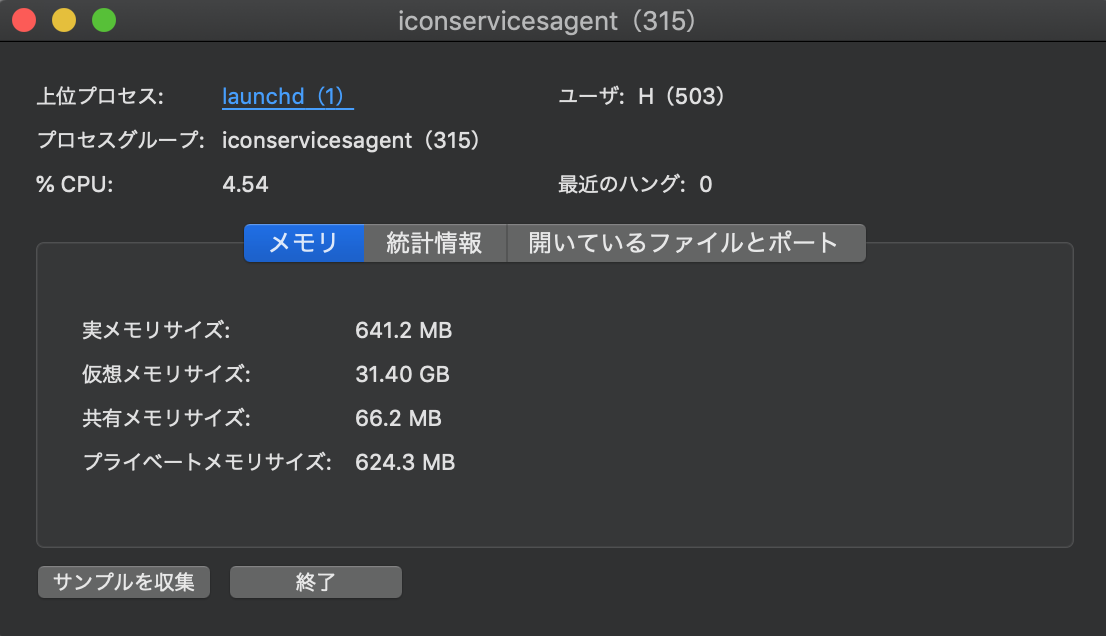The image size is (1106, 636).
Task: Click the 最近のハング count 0
Action: tap(706, 184)
